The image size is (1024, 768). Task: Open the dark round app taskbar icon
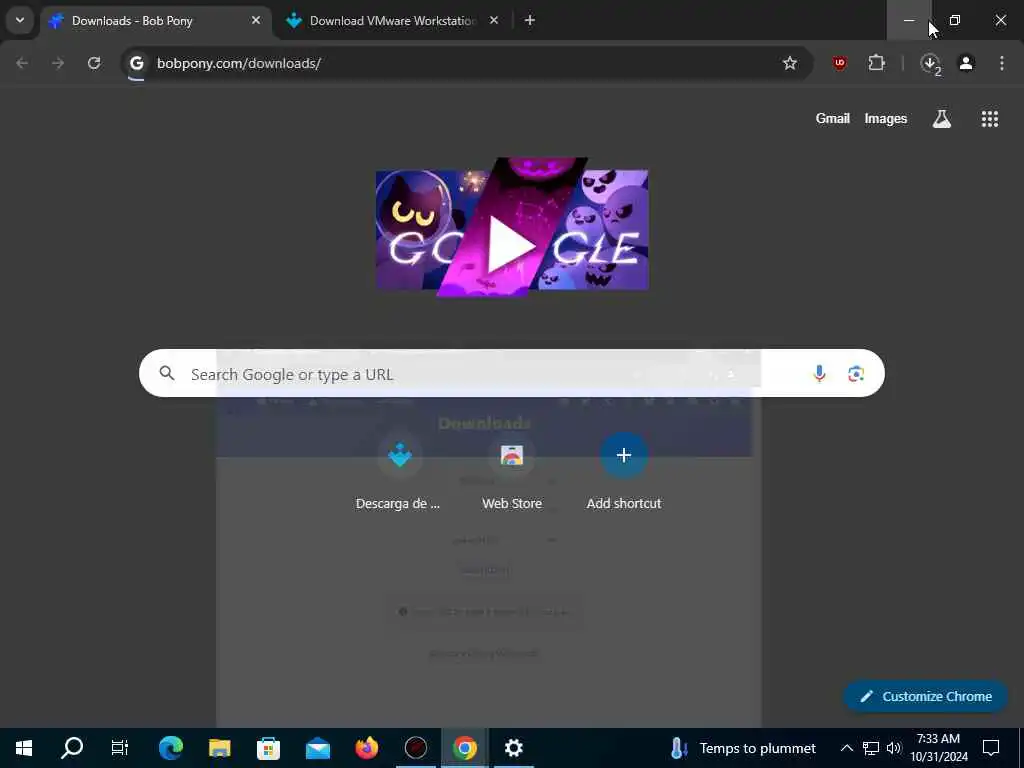click(415, 748)
